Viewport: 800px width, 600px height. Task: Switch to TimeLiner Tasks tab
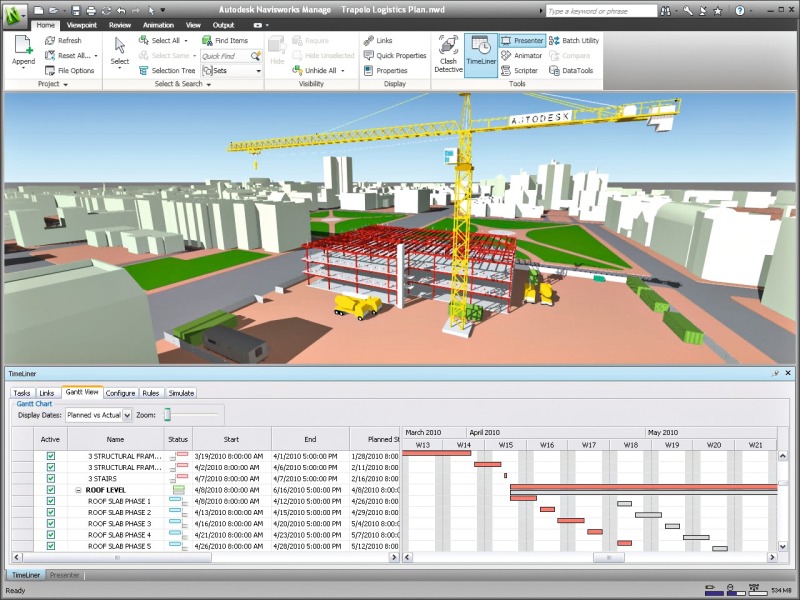22,393
